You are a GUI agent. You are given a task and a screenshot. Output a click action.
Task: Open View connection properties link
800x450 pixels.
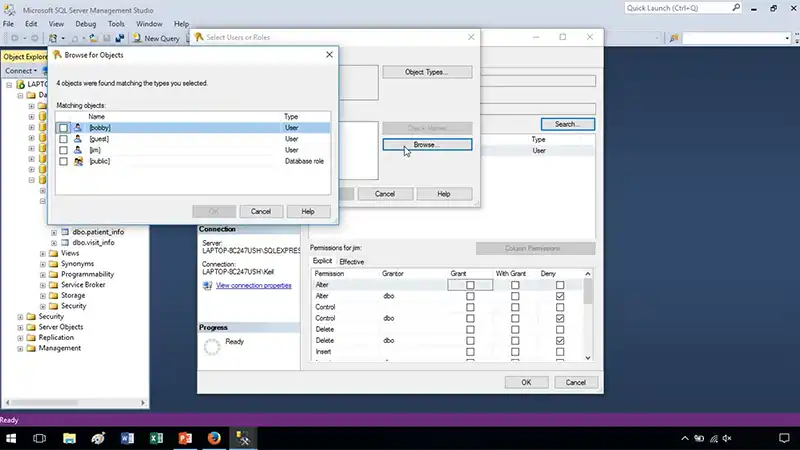[x=254, y=286]
